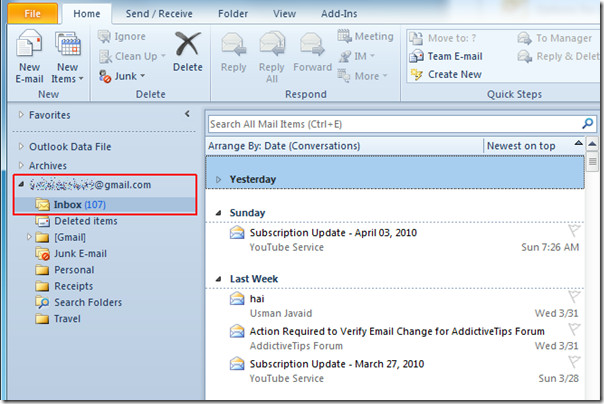The image size is (604, 404).
Task: Flag the 'hai' message
Action: (574, 296)
